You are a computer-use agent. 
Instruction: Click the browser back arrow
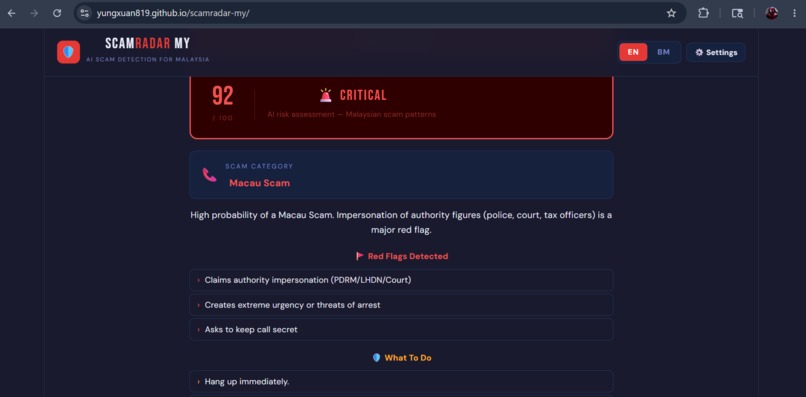11,13
